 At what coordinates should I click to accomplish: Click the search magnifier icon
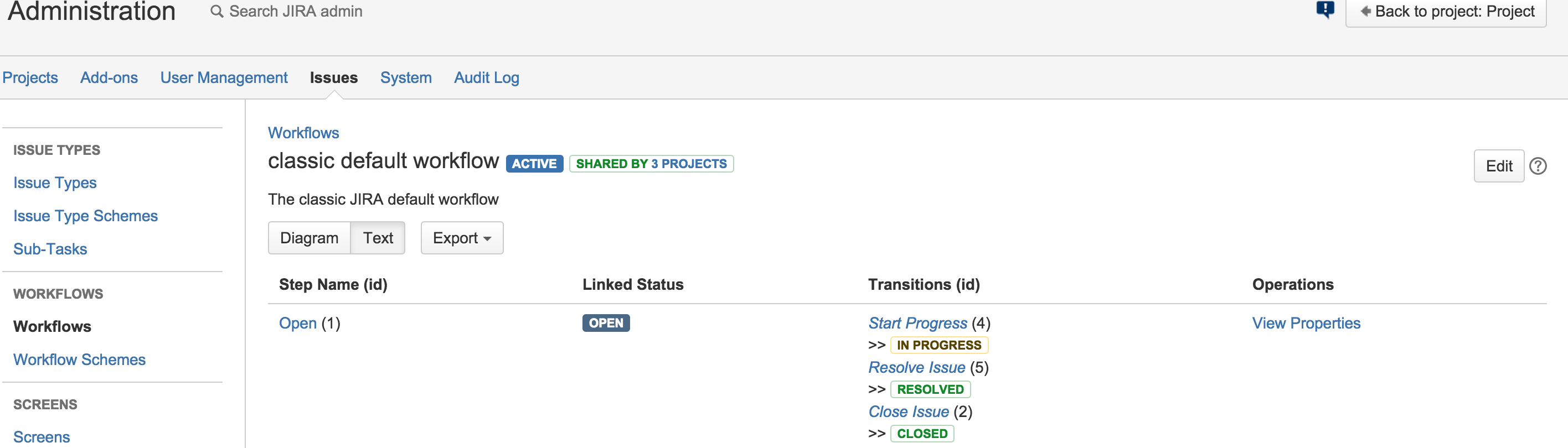pyautogui.click(x=216, y=11)
